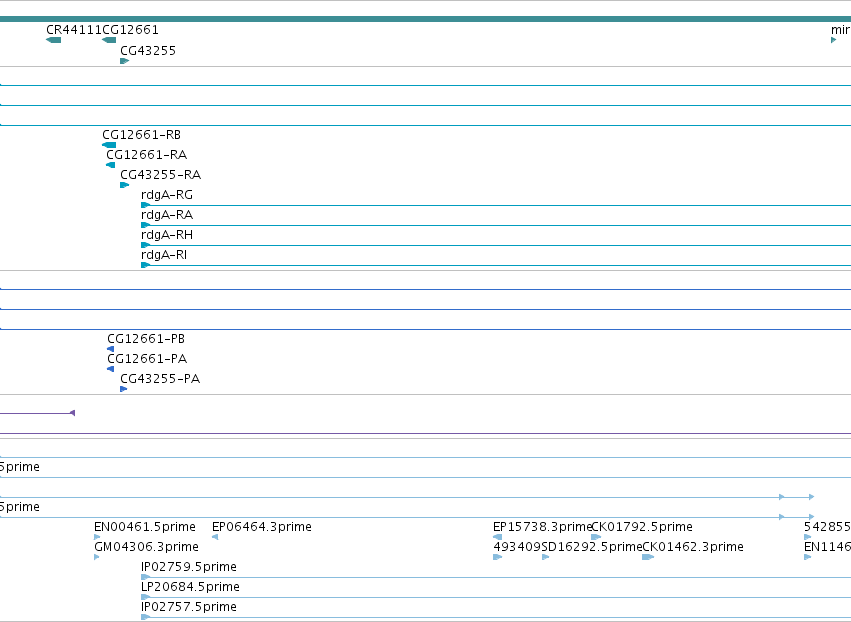
Task: Select protein CG43255-PA
Action: click(x=160, y=379)
